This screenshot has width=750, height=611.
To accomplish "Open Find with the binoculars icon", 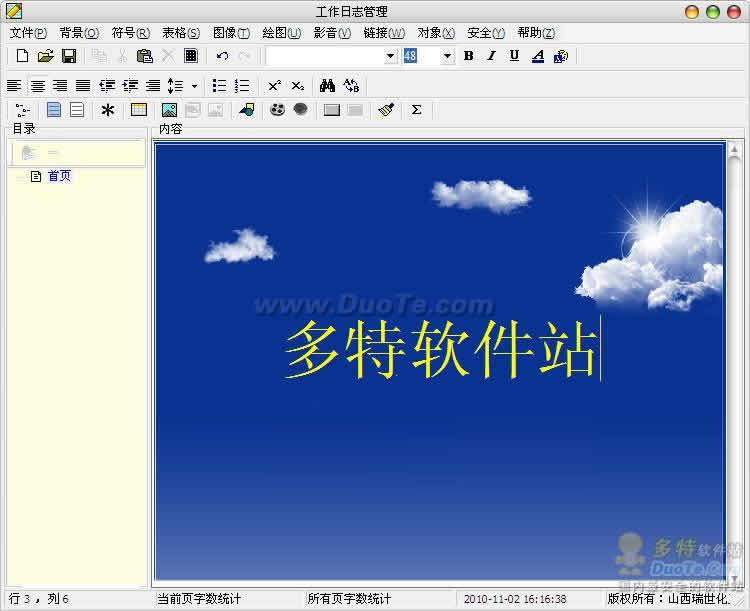I will (327, 86).
